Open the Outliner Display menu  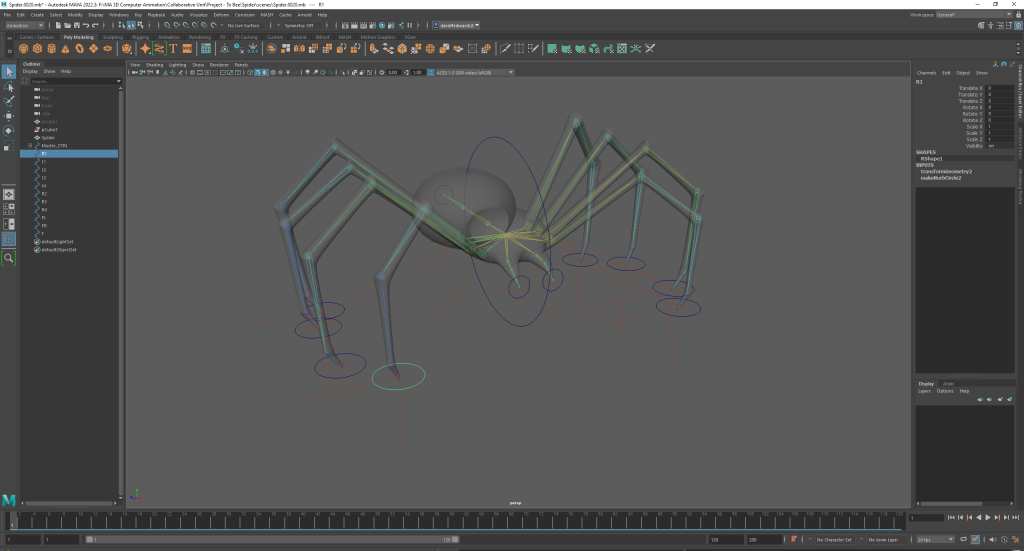pos(30,71)
